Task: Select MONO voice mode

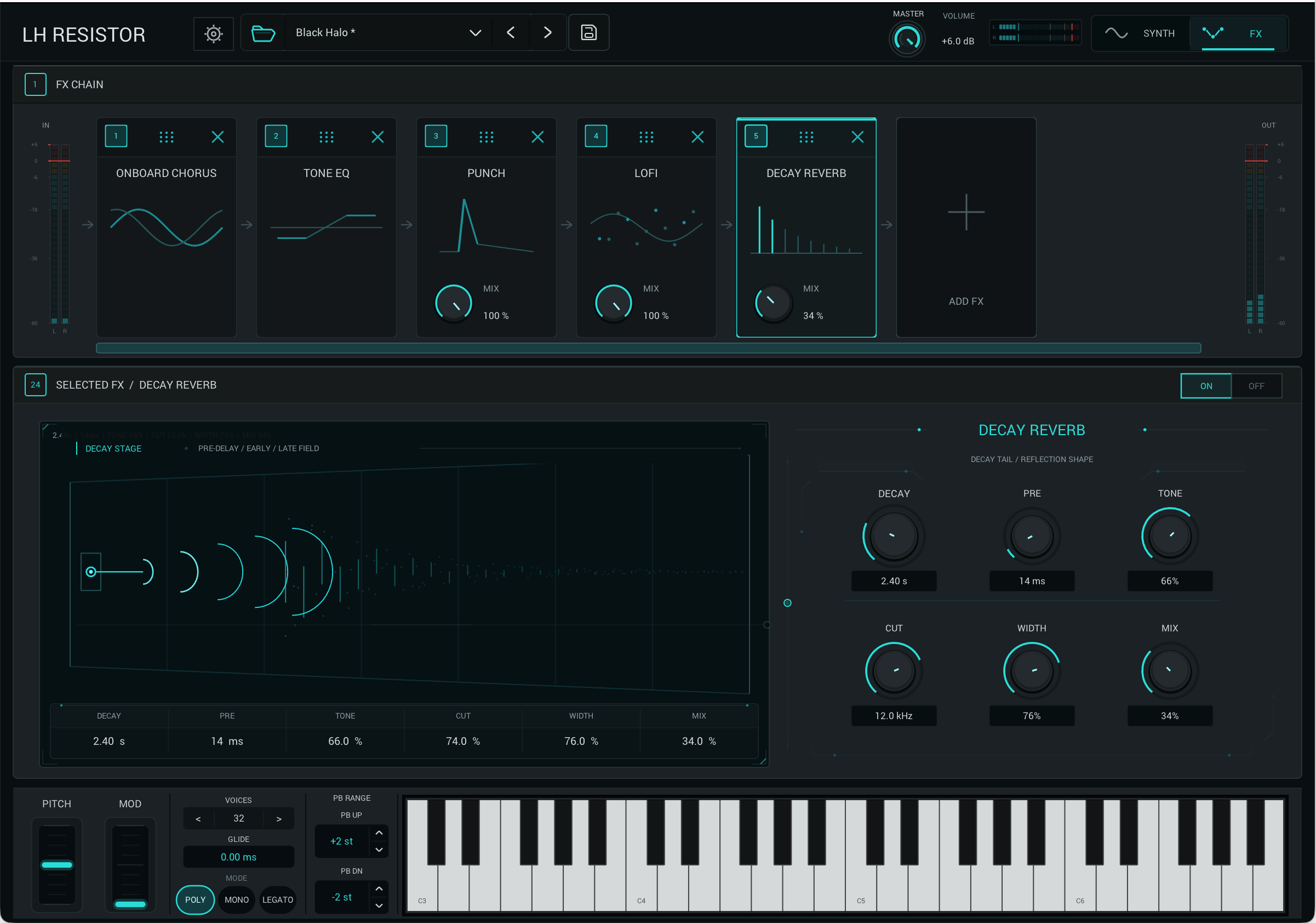Action: [236, 899]
